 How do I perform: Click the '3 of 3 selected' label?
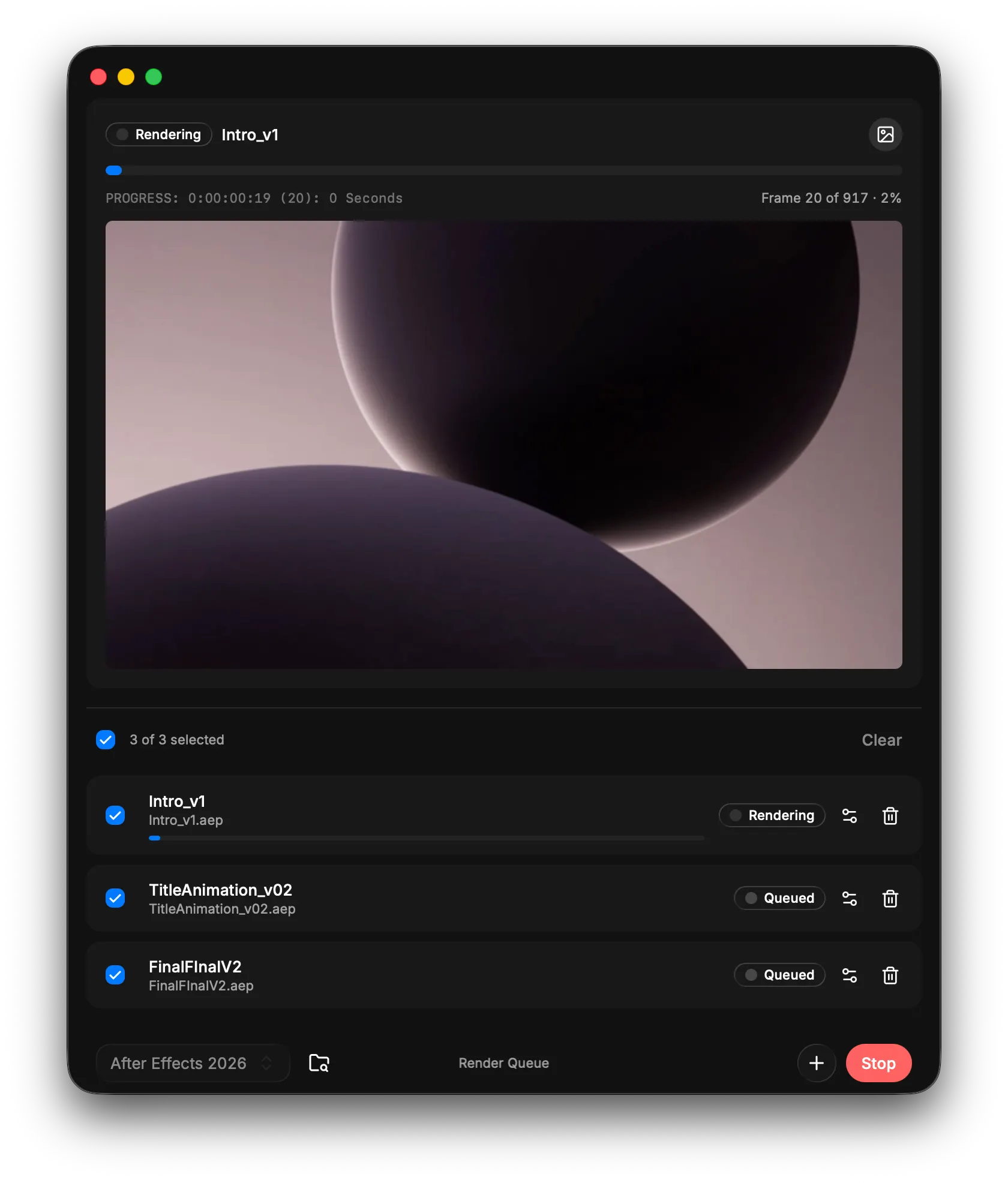tap(177, 740)
